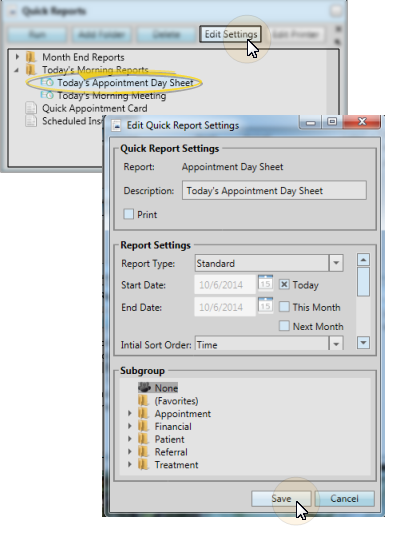Select the (Favorites) subgroup folder
Image resolution: width=395 pixels, height=535 pixels.
click(169, 401)
